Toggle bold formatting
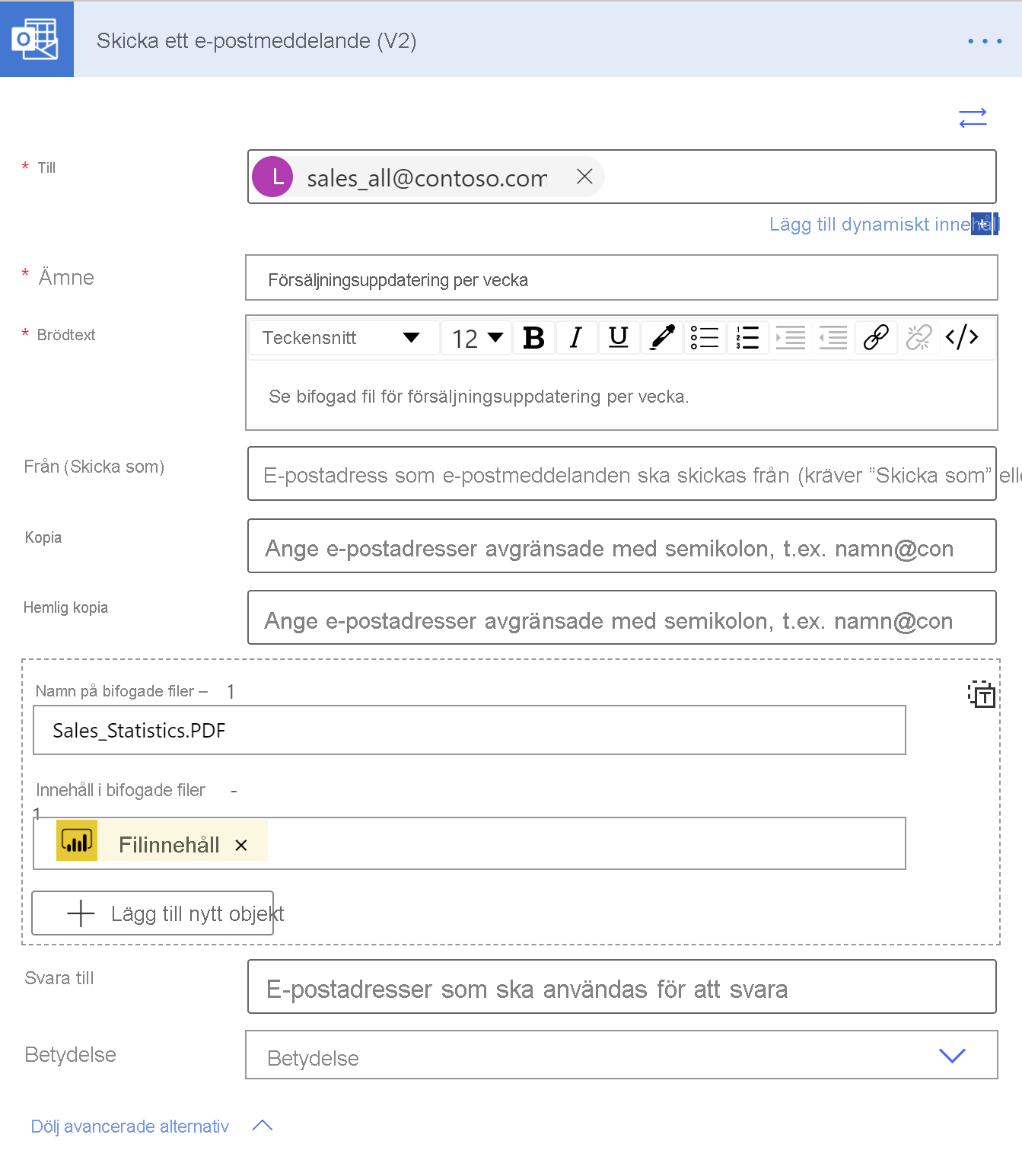This screenshot has height=1176, width=1022. click(534, 337)
